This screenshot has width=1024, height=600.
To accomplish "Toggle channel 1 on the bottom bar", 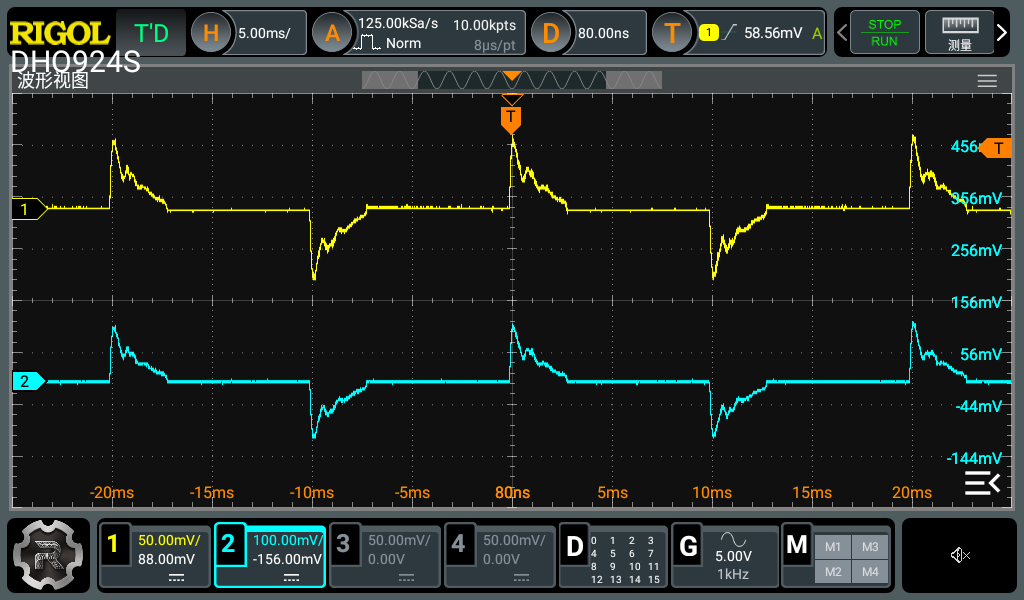I will (x=113, y=543).
